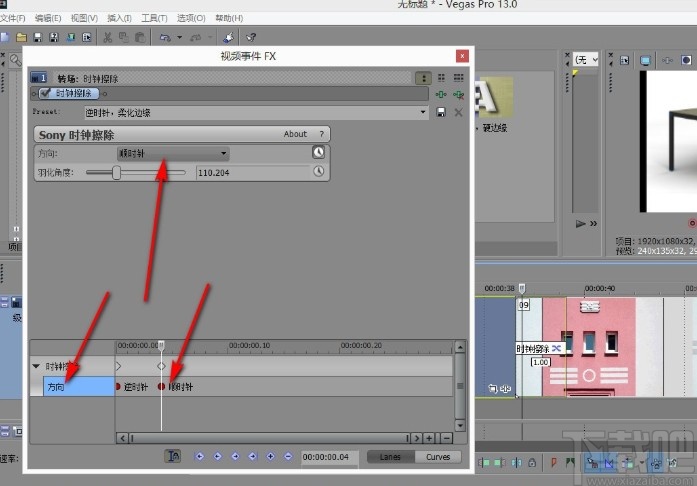This screenshot has width=697, height=486.
Task: Click the ? help button beside About
Action: (321, 134)
